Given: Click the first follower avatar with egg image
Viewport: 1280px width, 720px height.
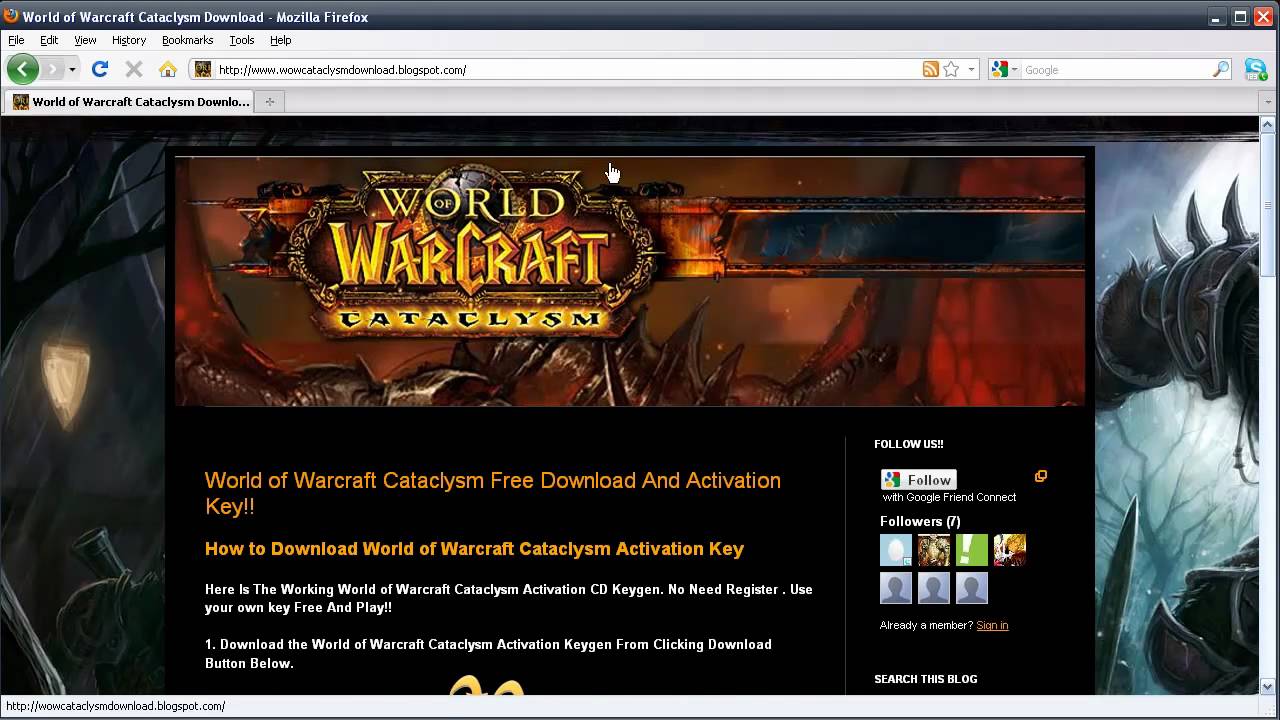Looking at the screenshot, I should click(x=896, y=550).
